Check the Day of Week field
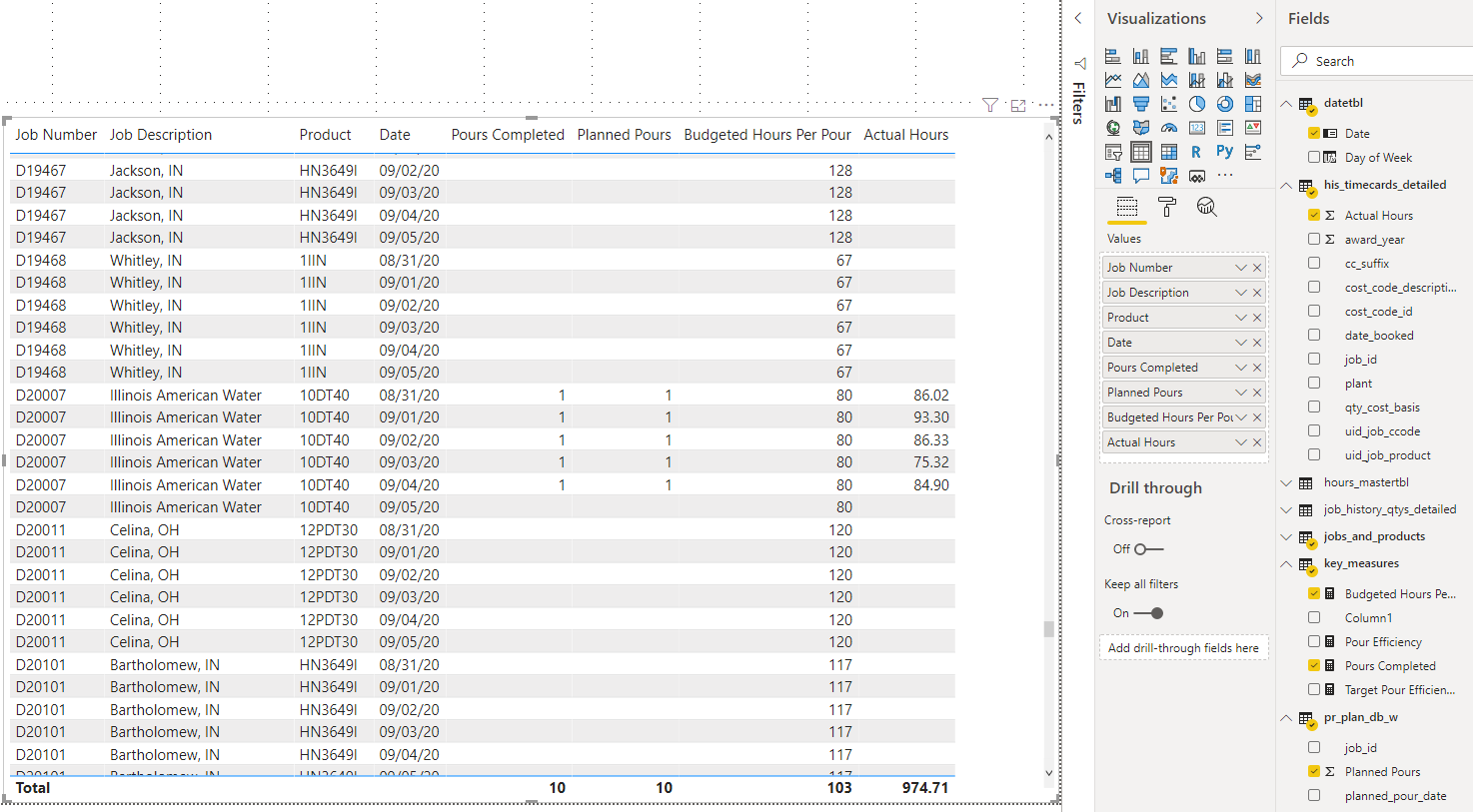The height and width of the screenshot is (812, 1473). [1314, 157]
